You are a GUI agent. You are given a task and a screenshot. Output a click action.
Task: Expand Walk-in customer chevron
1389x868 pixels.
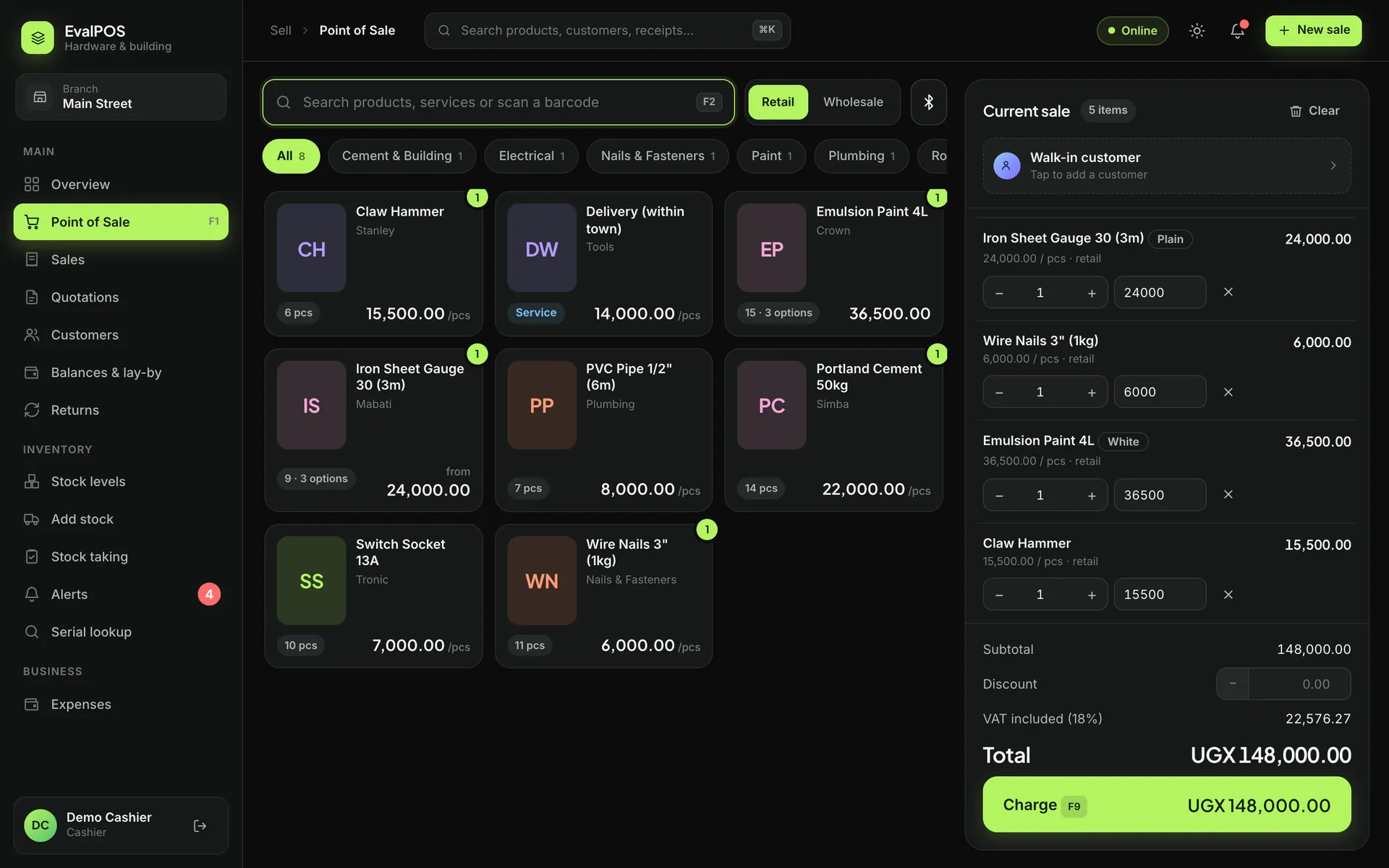pos(1333,166)
